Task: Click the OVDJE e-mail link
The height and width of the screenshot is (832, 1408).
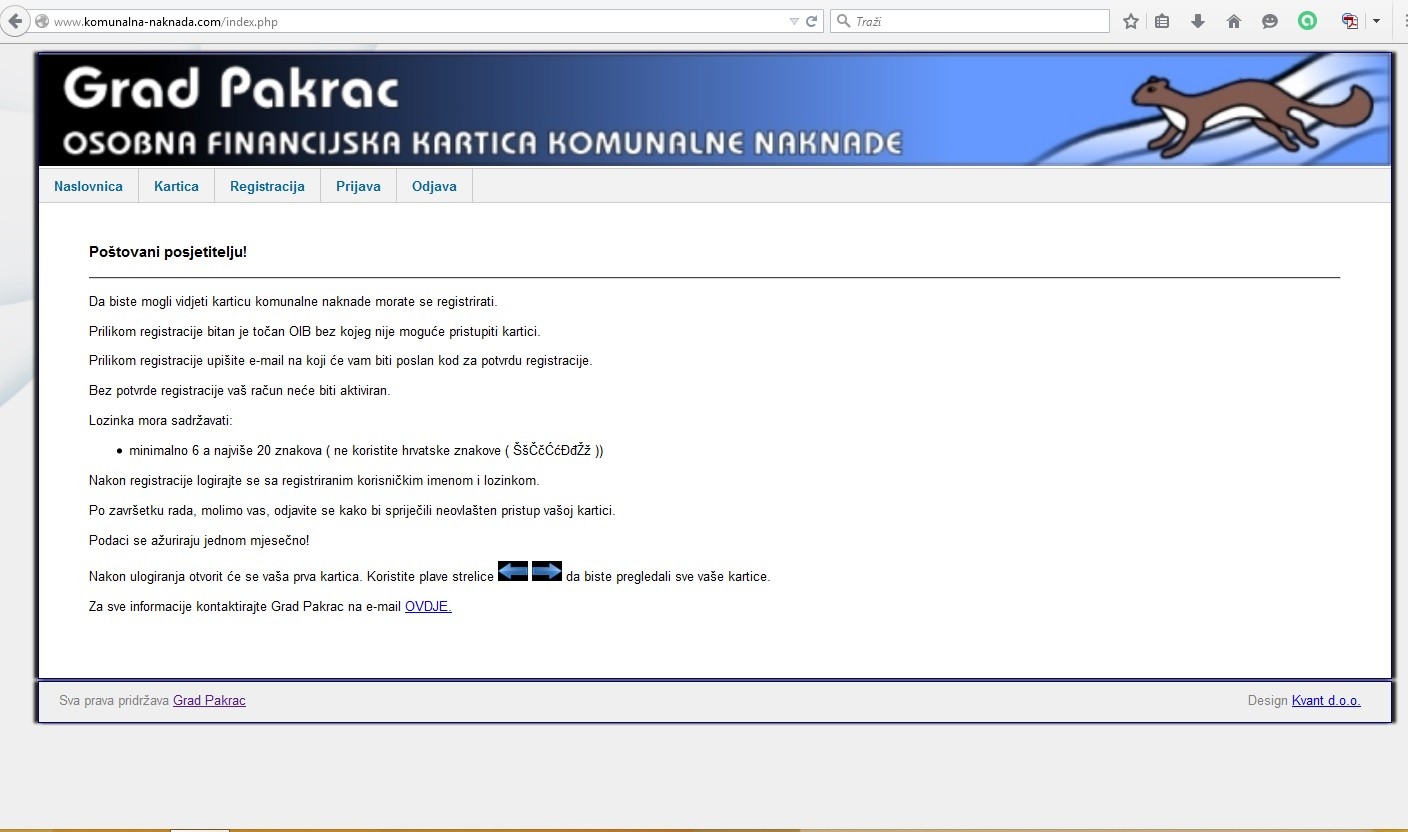Action: coord(428,606)
